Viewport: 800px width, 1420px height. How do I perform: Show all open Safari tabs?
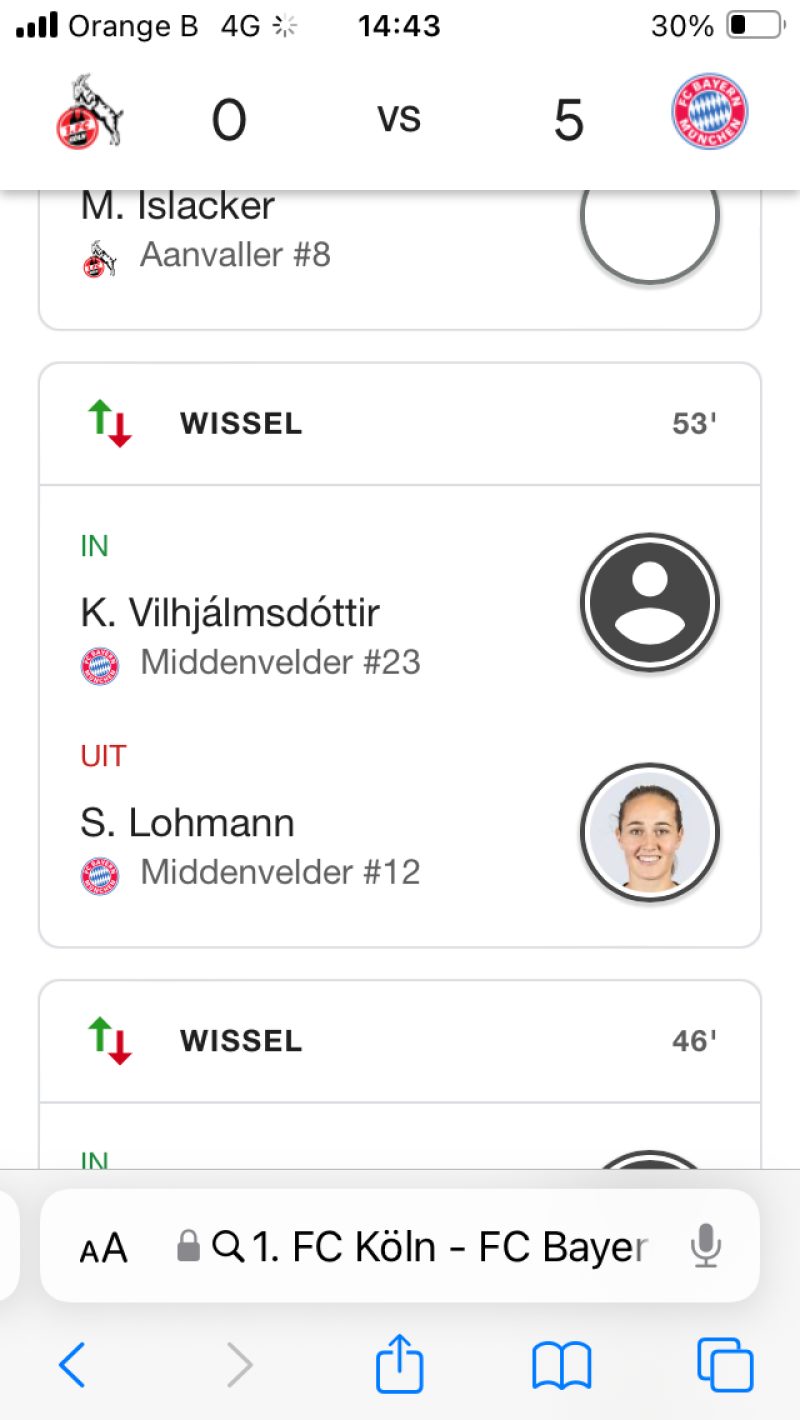724,1365
